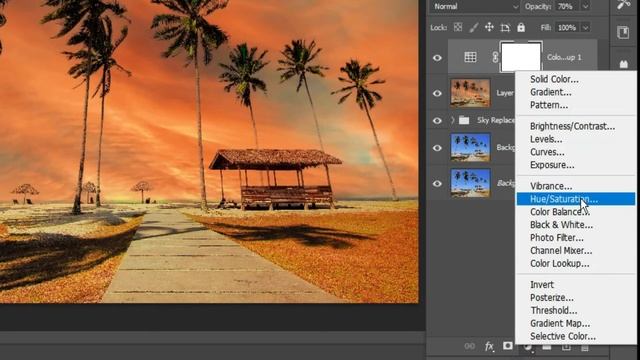
Task: Click the add layer mask icon
Action: 508,346
